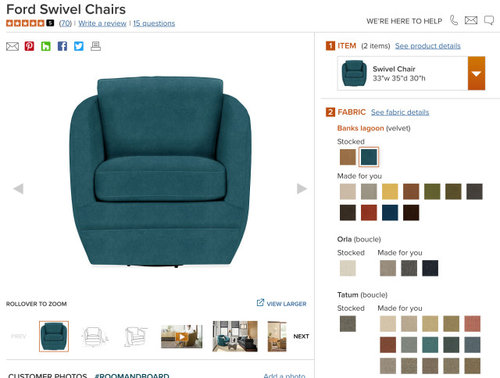
Task: Choose the yellow Made for you swatch
Action: click(x=390, y=192)
